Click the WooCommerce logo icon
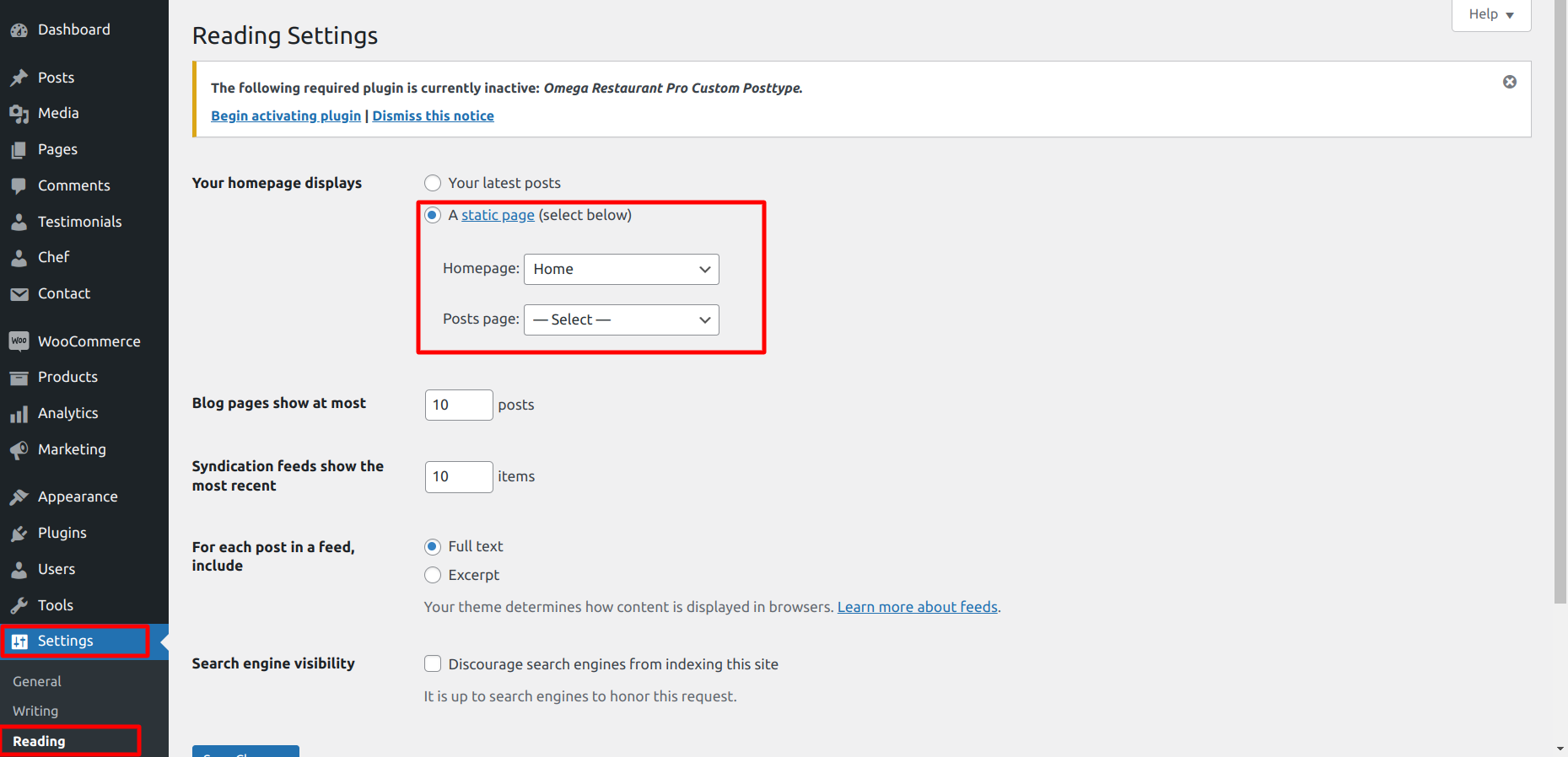 coord(19,341)
